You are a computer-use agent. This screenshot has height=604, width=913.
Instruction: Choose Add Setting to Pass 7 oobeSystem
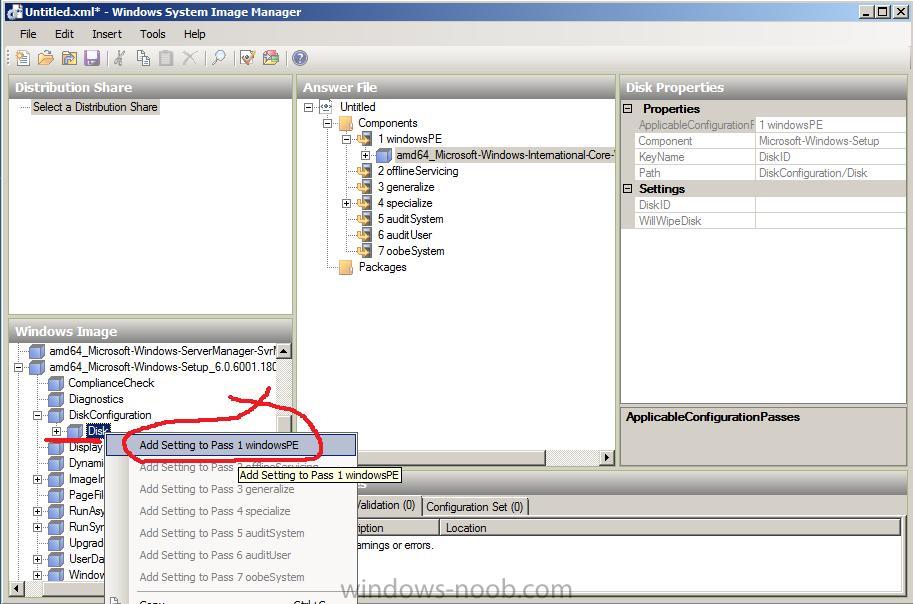(x=232, y=577)
